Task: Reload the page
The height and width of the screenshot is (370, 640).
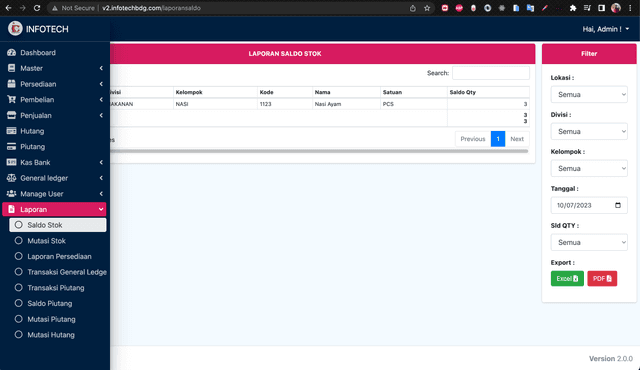Action: coord(37,8)
